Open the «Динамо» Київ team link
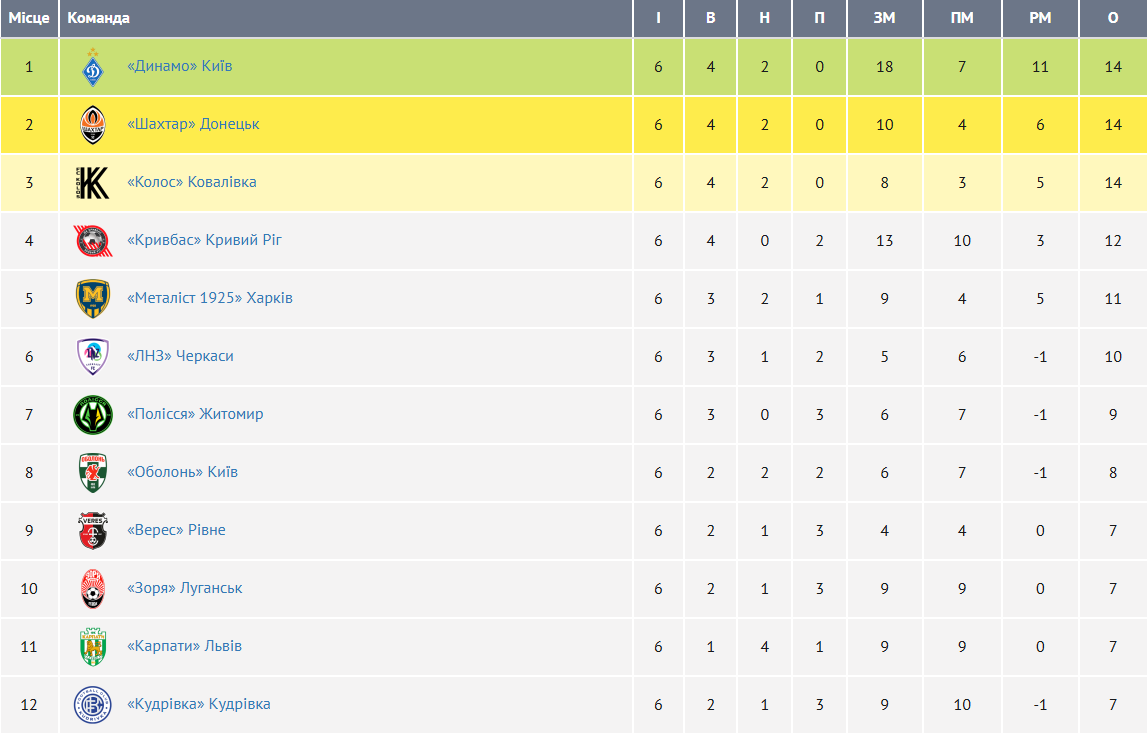Screen dimensions: 1147x735 point(180,66)
